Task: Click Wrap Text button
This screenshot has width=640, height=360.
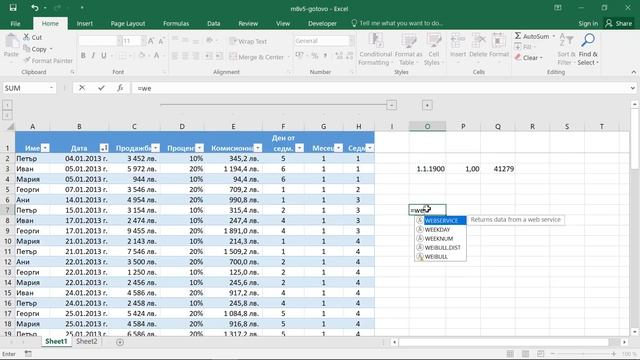Action: [x=248, y=41]
